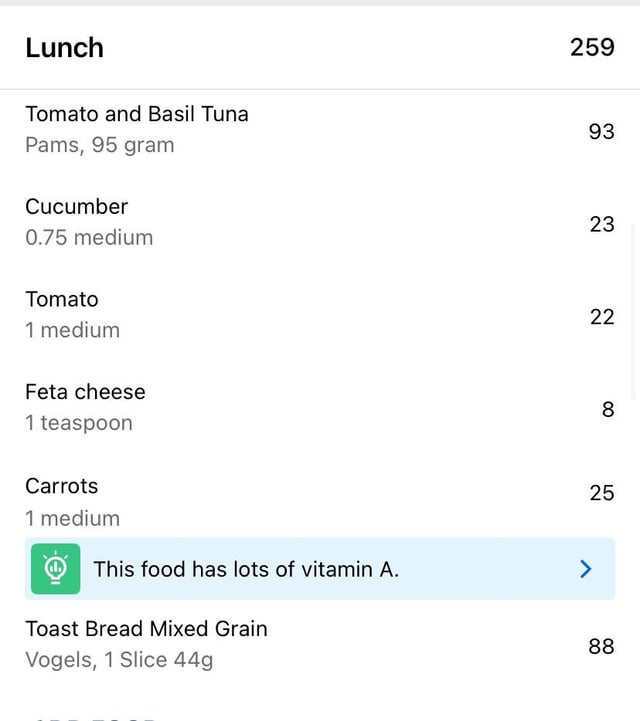640x721 pixels.
Task: Click the 88 calorie value for toast
Action: (601, 647)
